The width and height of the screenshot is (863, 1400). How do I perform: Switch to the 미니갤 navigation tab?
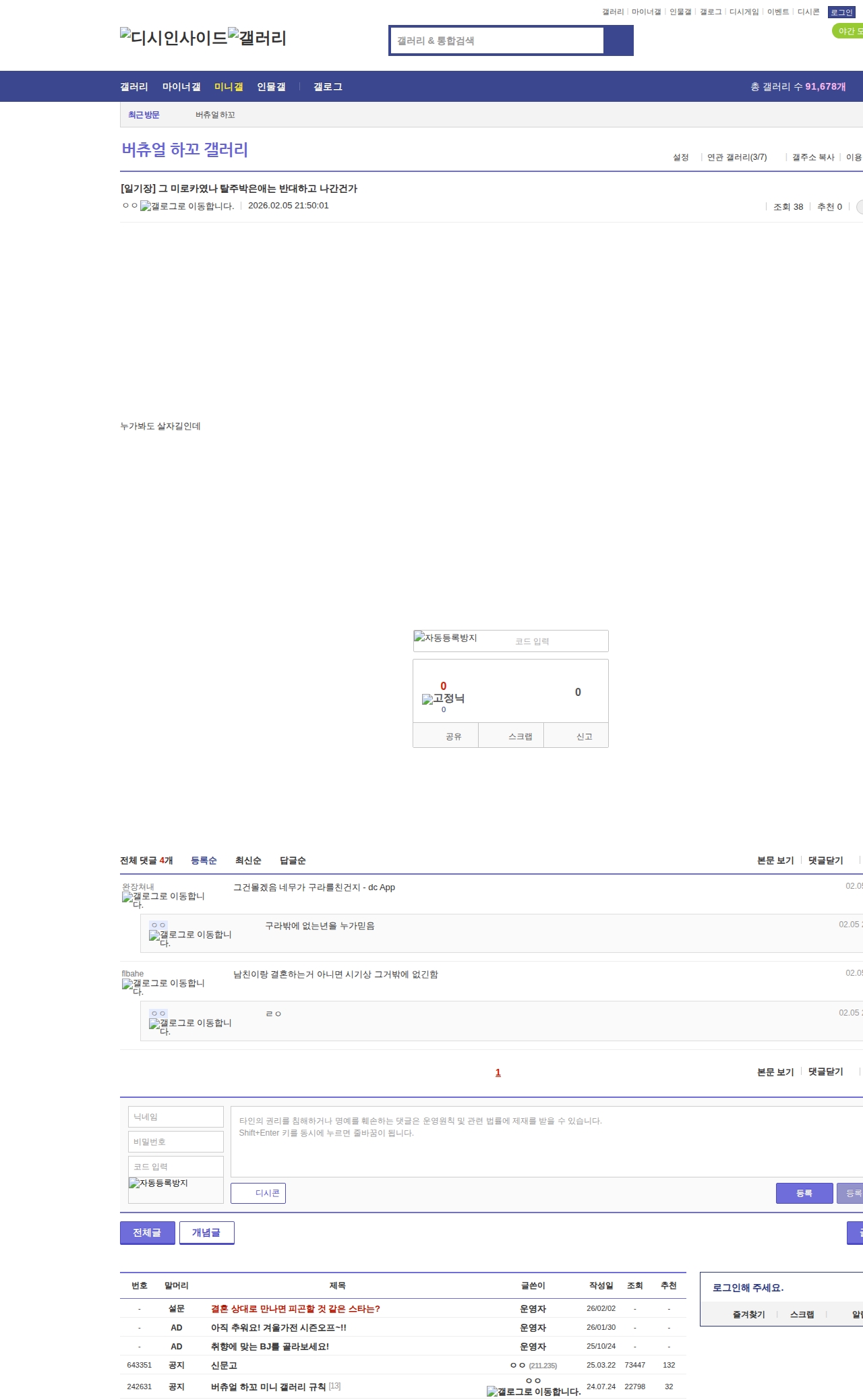coord(229,86)
